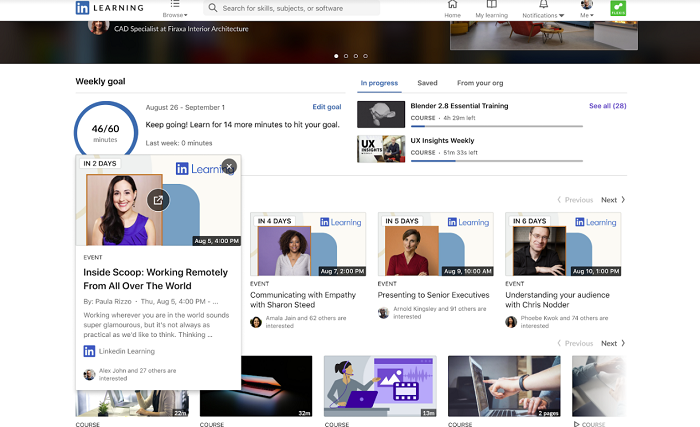Focus the skills search field

(292, 8)
